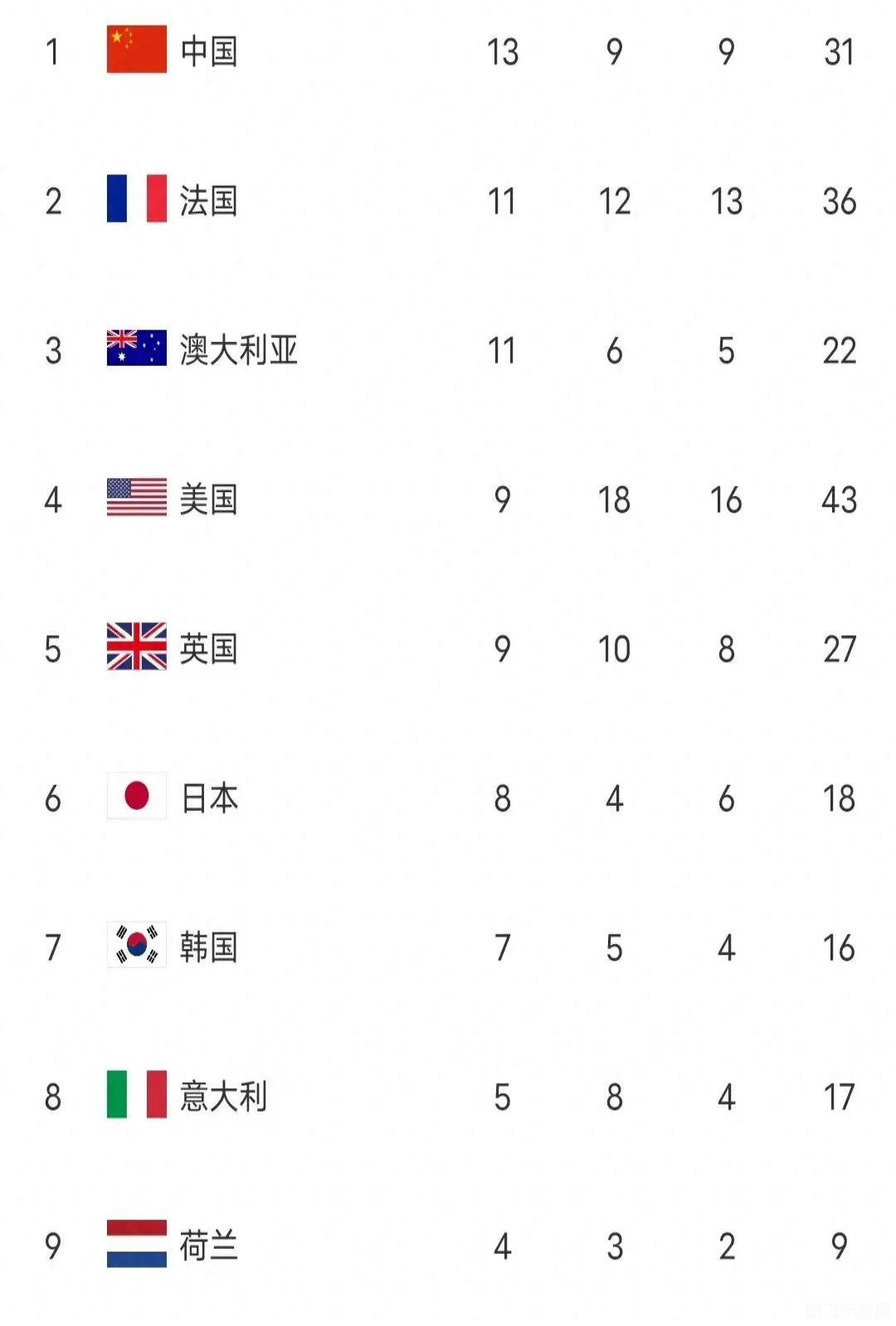The width and height of the screenshot is (896, 1326).
Task: Click the Australia flag icon
Action: pyautogui.click(x=137, y=349)
